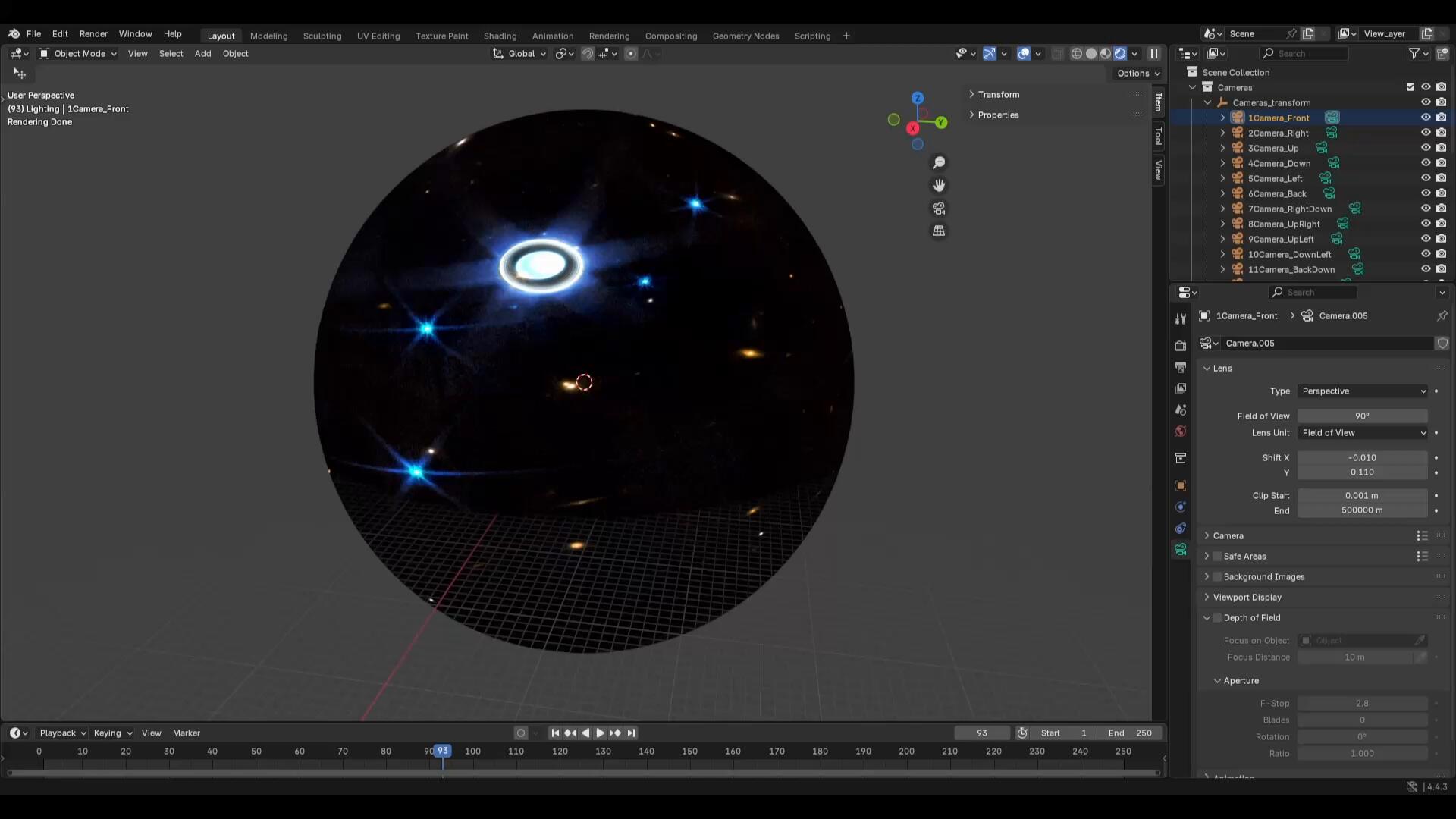Open the Render menu
1456x819 pixels.
(93, 33)
